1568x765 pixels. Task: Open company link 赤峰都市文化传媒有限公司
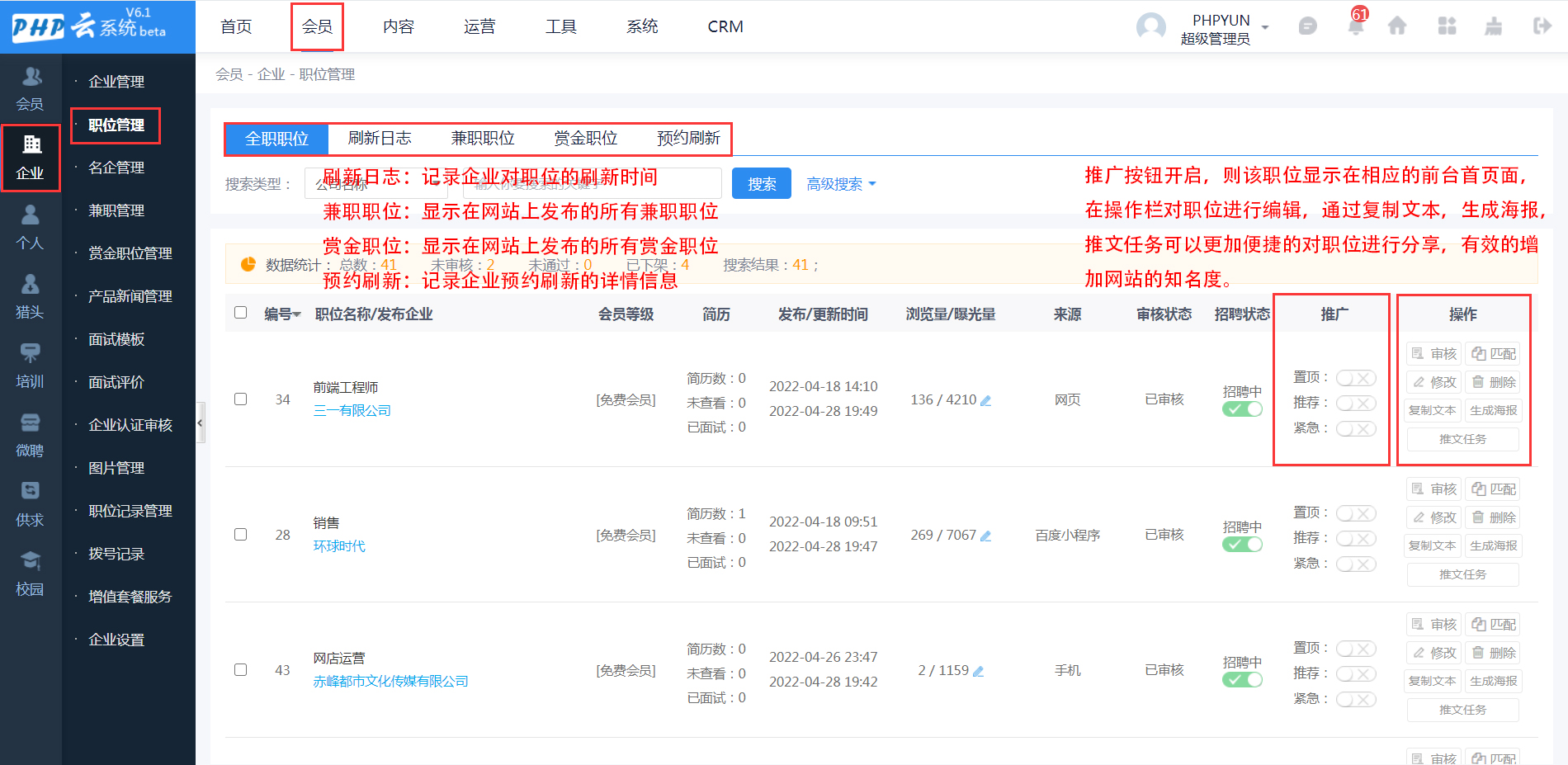pyautogui.click(x=391, y=681)
